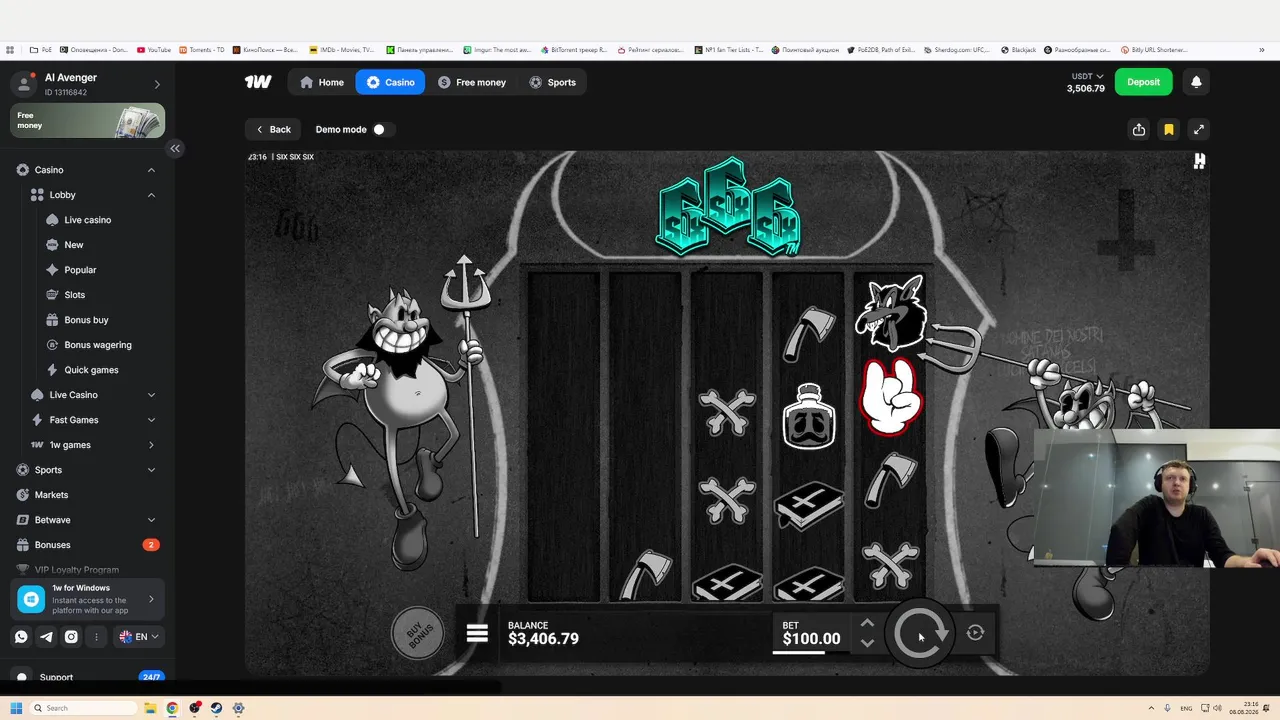Screen dimensions: 1280x720
Task: Click the green Deposit button
Action: pyautogui.click(x=1143, y=82)
